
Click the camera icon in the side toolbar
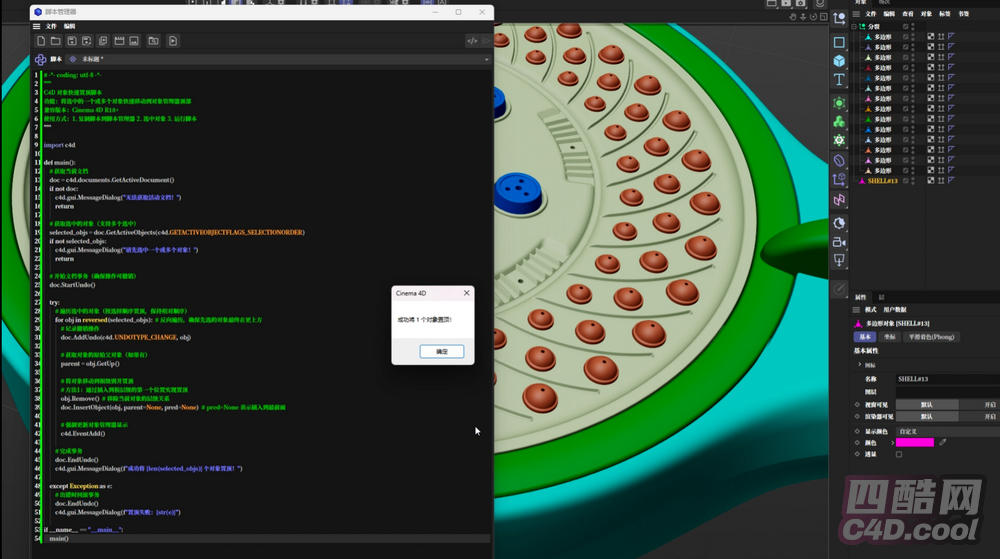(x=839, y=241)
